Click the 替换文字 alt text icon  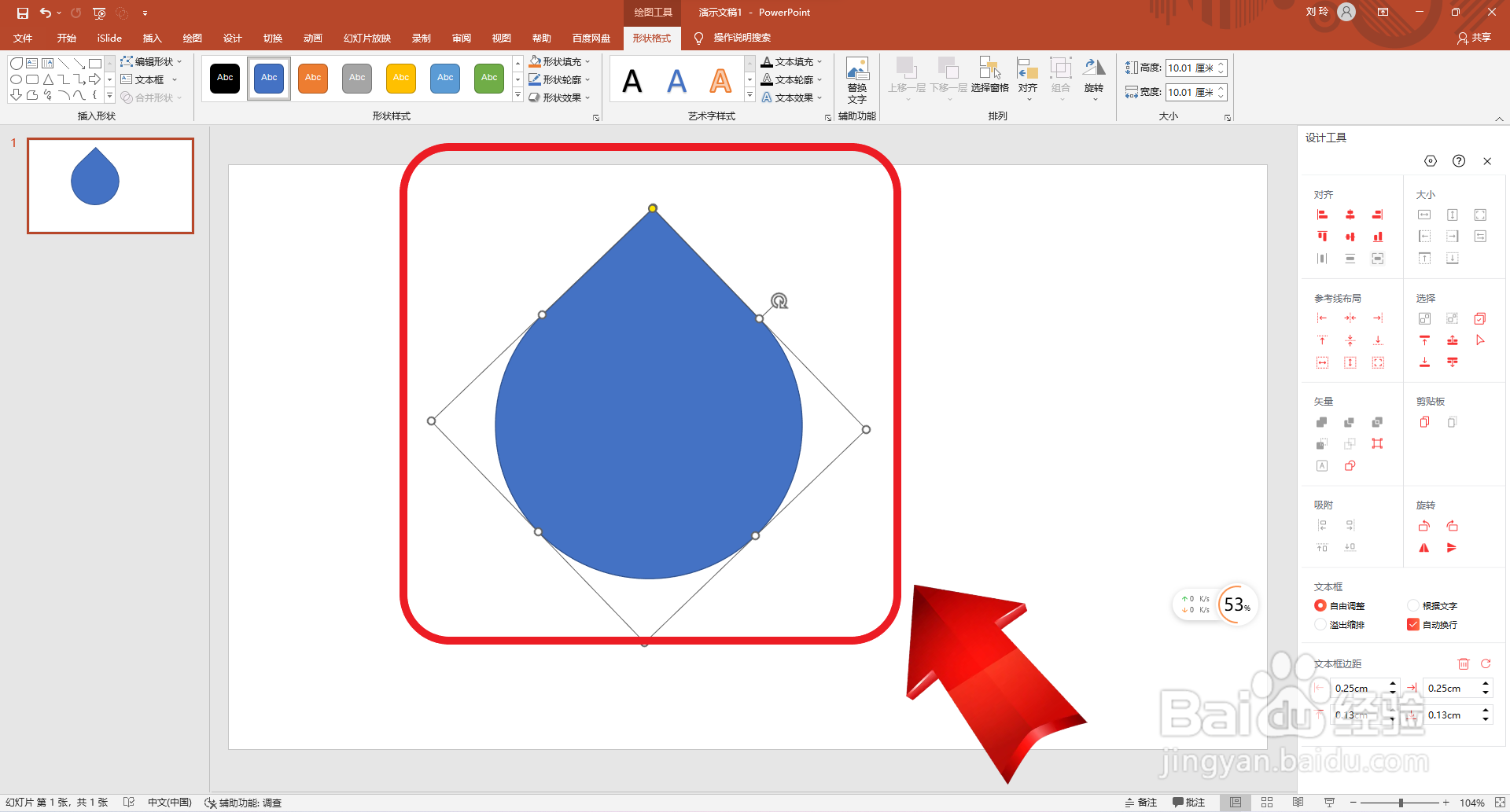click(x=857, y=80)
